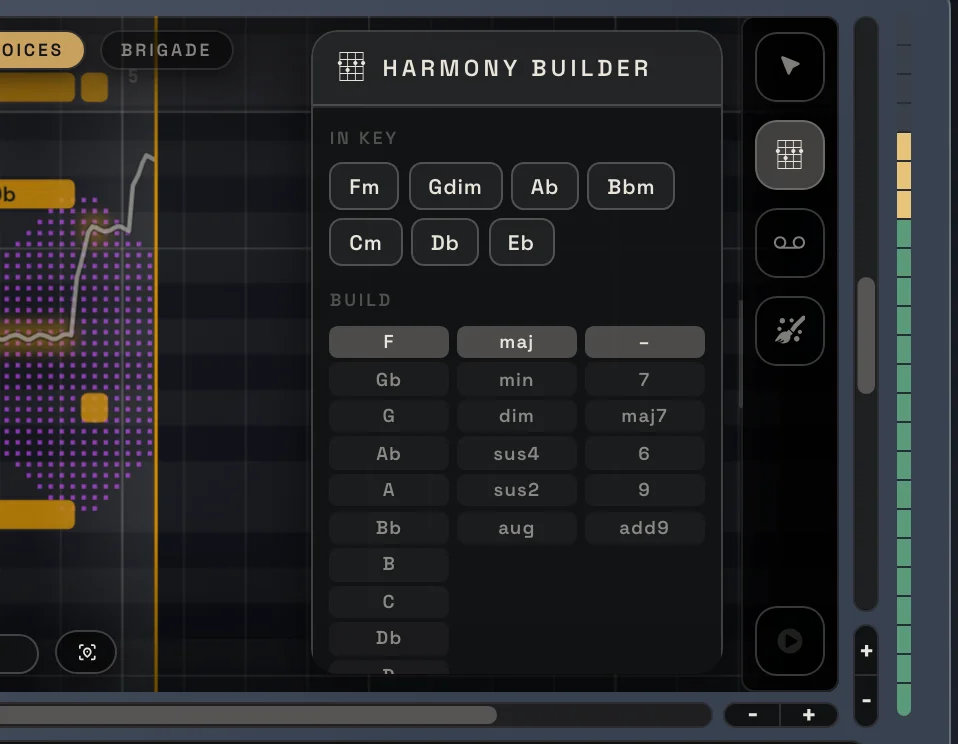Select the arrow pointer tool
Image resolution: width=958 pixels, height=744 pixels.
pyautogui.click(x=789, y=67)
